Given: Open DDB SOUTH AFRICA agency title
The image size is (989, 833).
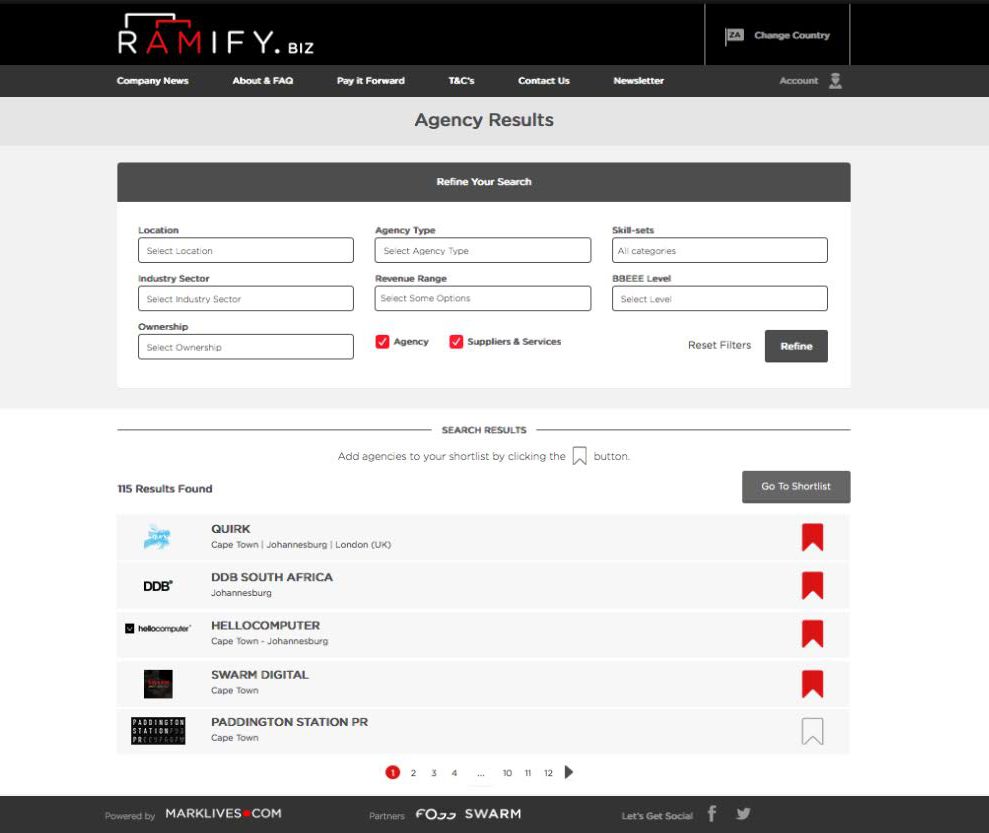Looking at the screenshot, I should pos(272,577).
